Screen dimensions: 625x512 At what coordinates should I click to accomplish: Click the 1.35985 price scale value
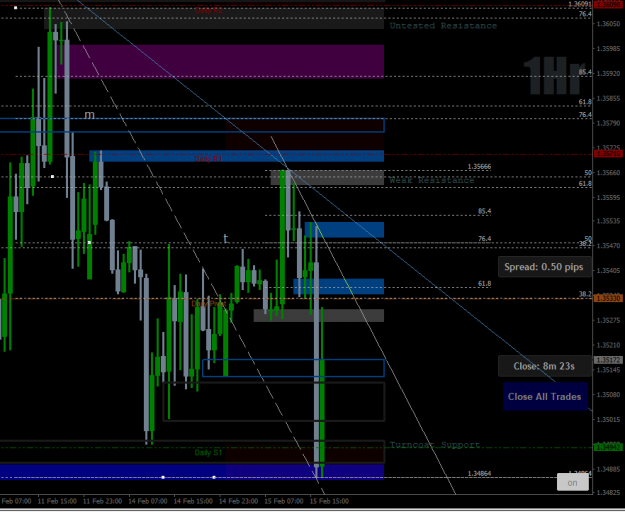pyautogui.click(x=608, y=49)
